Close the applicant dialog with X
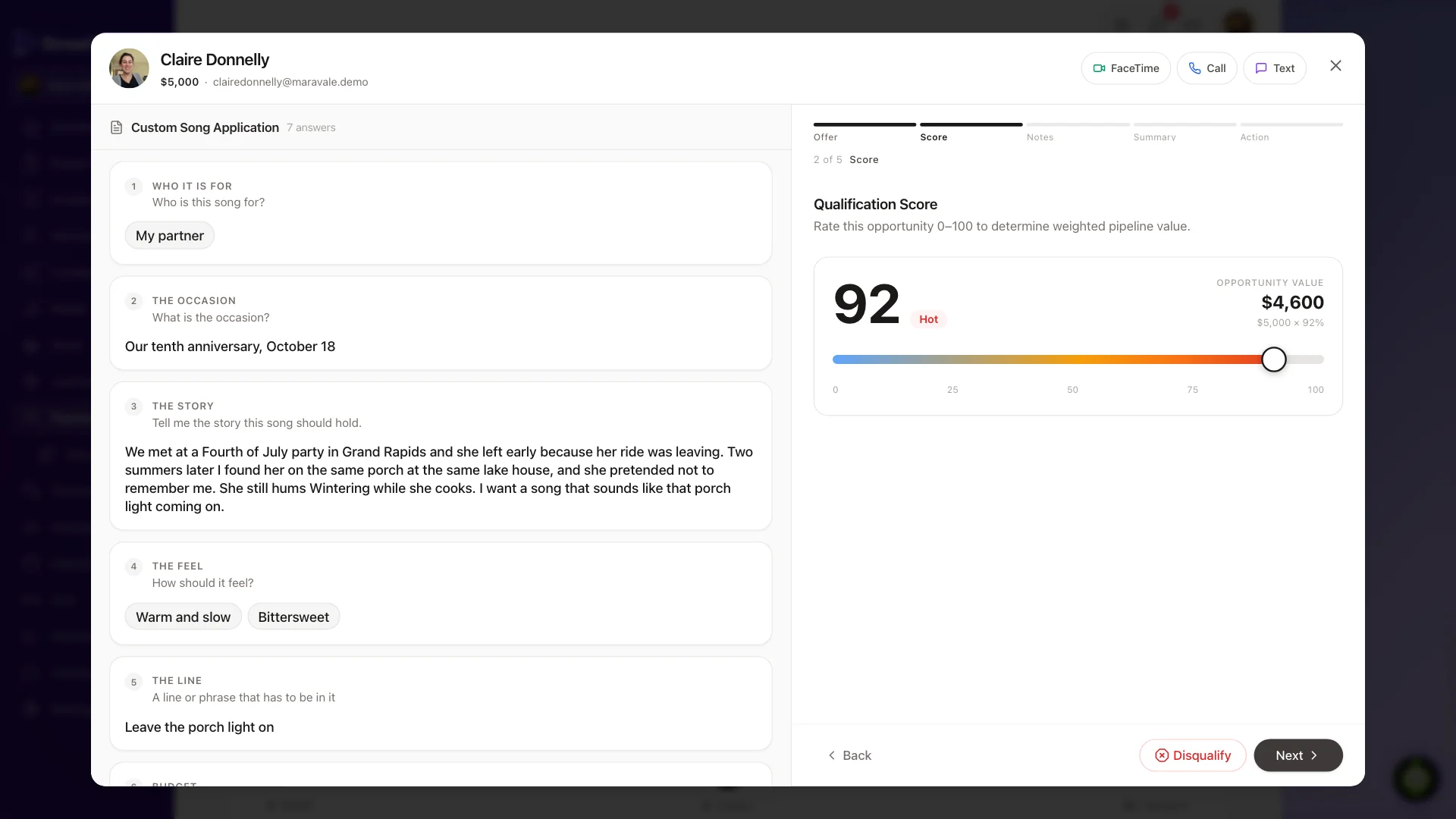This screenshot has width=1456, height=819. [1335, 66]
